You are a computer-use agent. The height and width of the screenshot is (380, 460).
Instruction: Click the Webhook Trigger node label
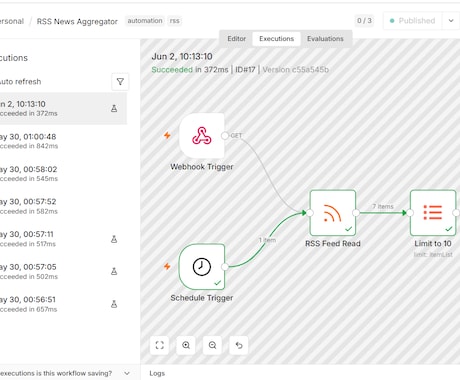point(202,167)
